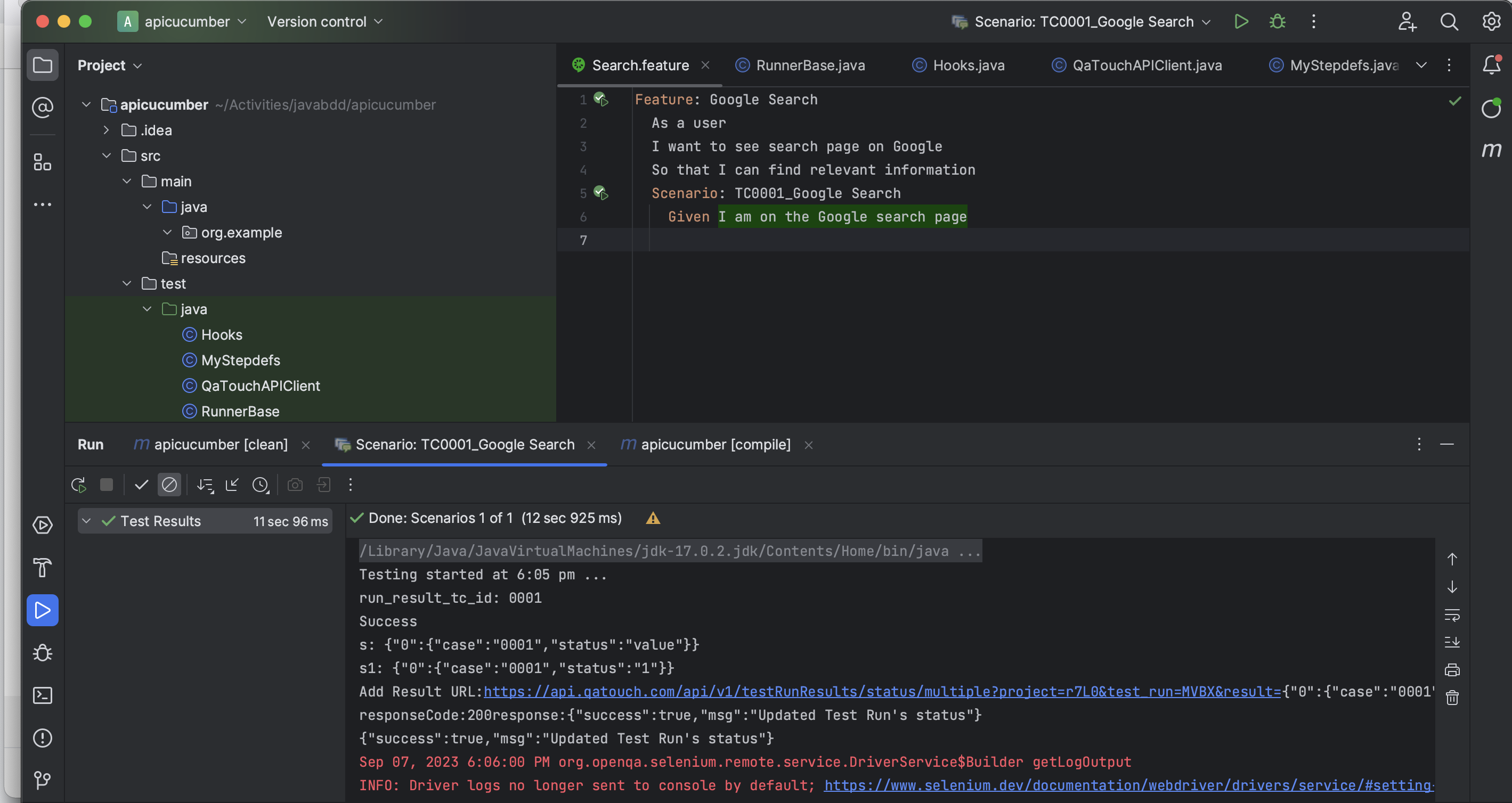
Task: Open test history clock icon
Action: coord(261,485)
